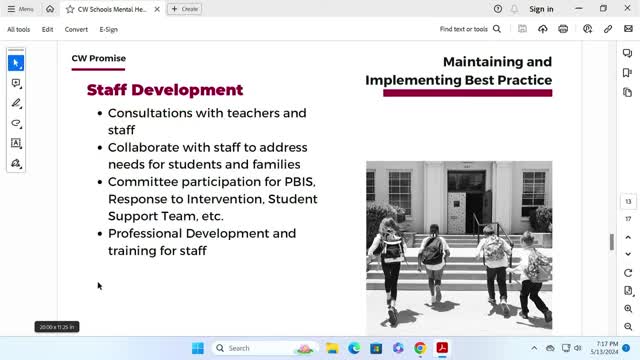The height and width of the screenshot is (360, 640).
Task: Click the Find text or tools search
Action: pos(470,29)
